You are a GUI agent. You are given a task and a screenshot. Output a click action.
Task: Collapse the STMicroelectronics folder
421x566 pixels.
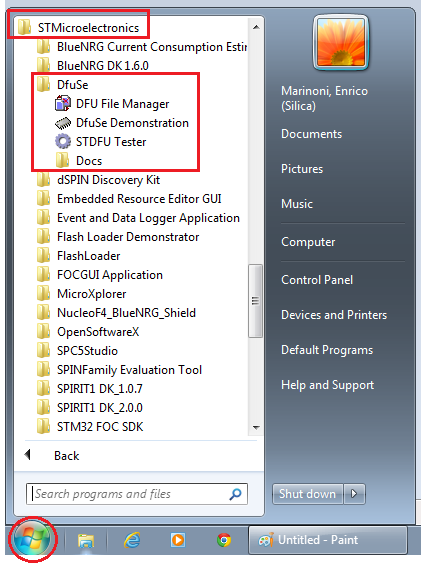tap(78, 28)
